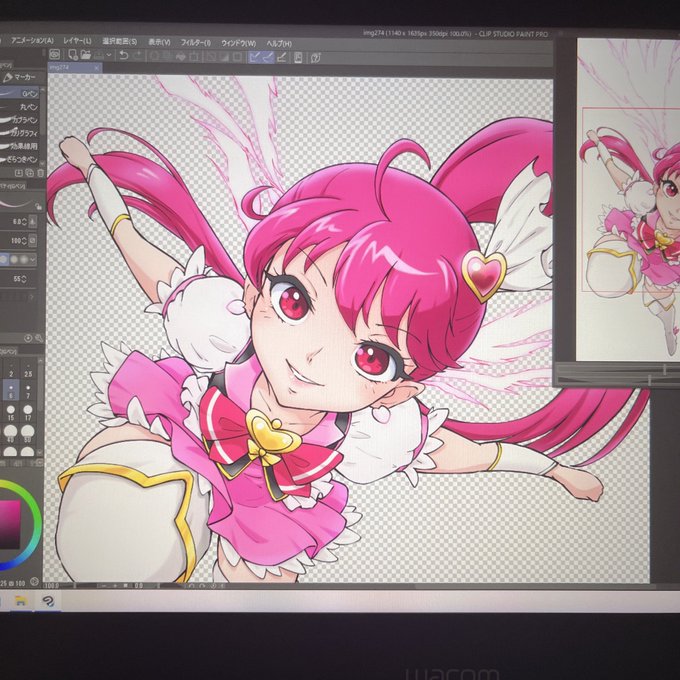Select the Gペン sub tool
Screen dimensions: 680x680
tap(20, 93)
